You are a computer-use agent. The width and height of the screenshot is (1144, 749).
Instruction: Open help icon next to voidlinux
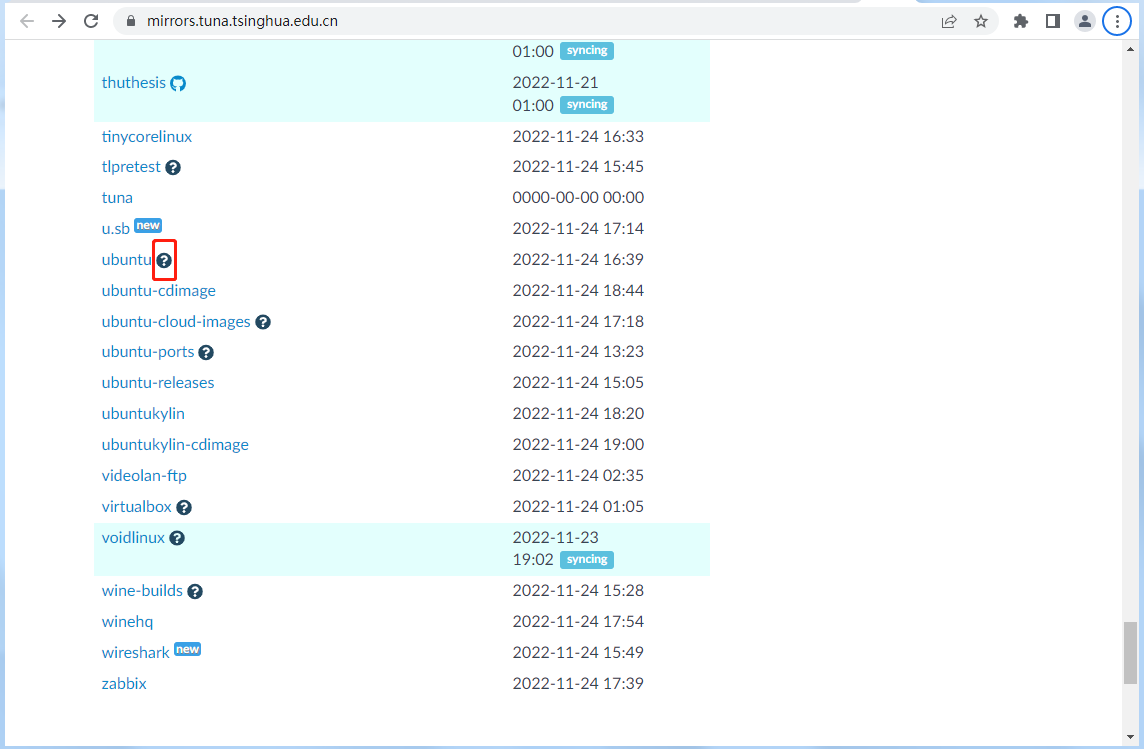tap(177, 538)
